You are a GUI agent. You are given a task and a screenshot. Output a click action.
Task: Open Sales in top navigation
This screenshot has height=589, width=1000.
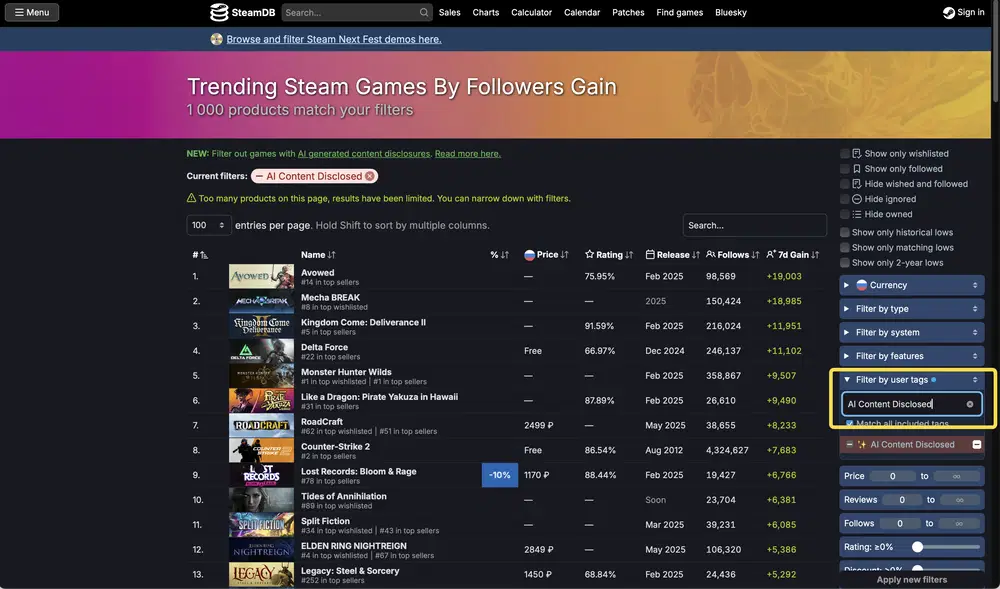[450, 13]
